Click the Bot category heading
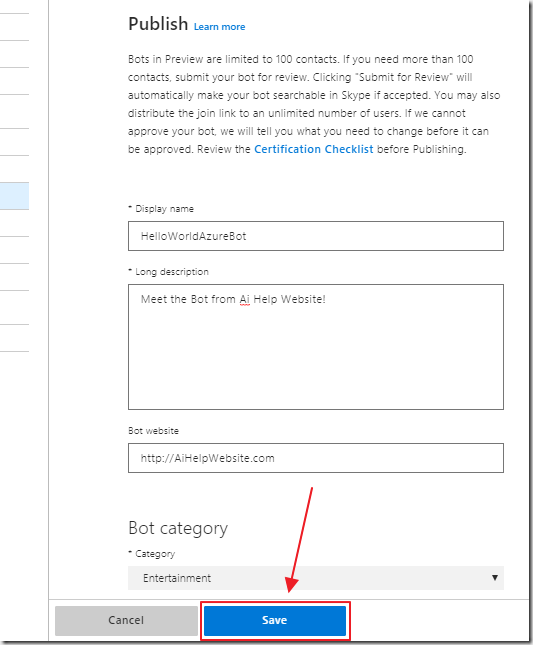The height and width of the screenshot is (645, 533). click(178, 528)
